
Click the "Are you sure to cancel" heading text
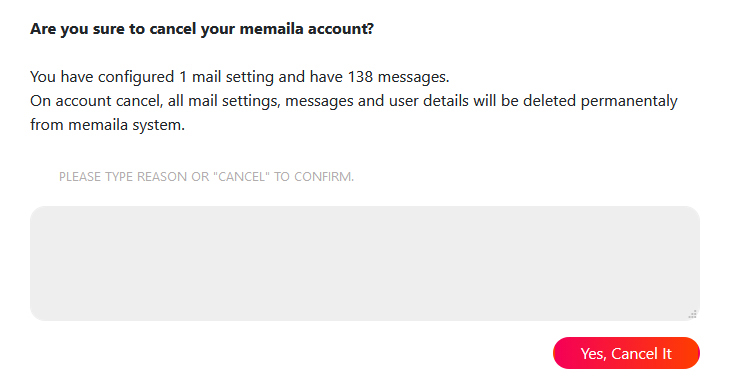114,29
